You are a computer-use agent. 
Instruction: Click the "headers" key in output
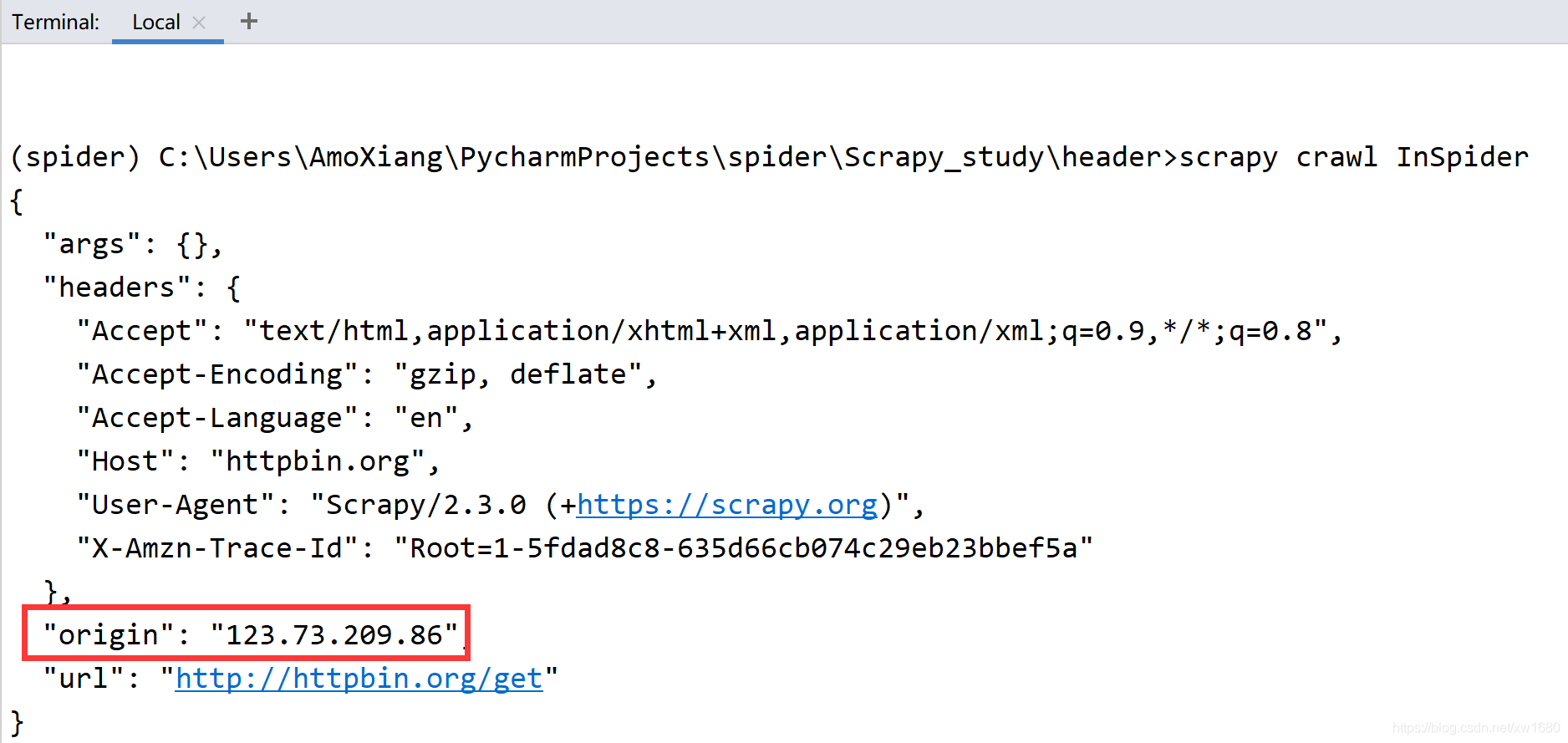click(x=117, y=288)
